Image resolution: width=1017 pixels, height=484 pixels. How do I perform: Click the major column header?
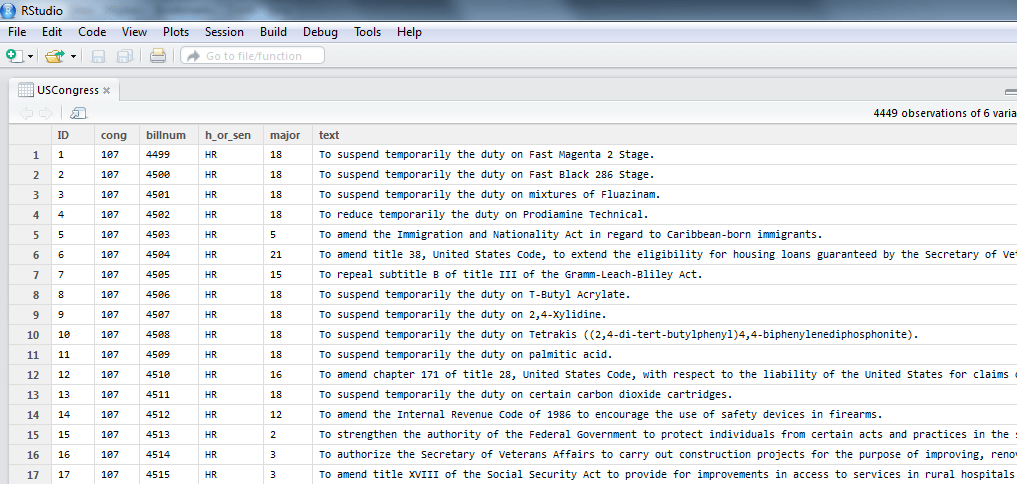coord(288,135)
